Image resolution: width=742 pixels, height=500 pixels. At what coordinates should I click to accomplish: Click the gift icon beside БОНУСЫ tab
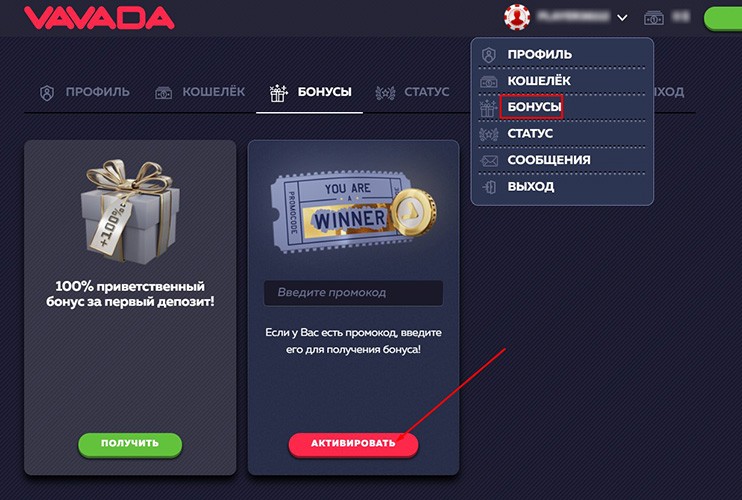[278, 93]
